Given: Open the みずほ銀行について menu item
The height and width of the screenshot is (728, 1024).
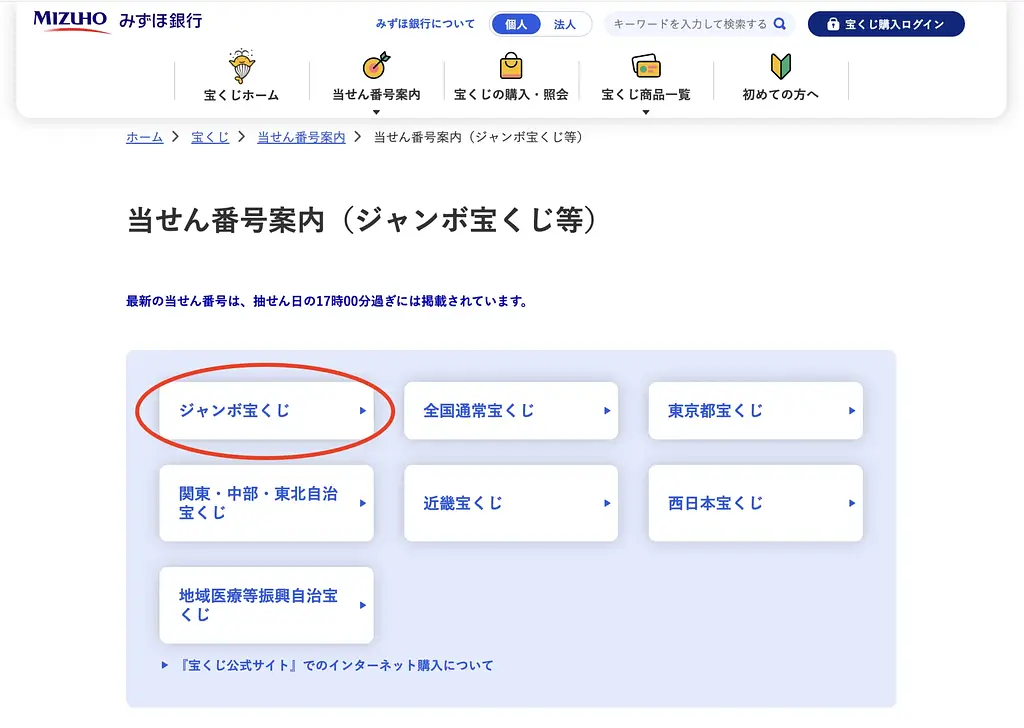Looking at the screenshot, I should point(425,22).
